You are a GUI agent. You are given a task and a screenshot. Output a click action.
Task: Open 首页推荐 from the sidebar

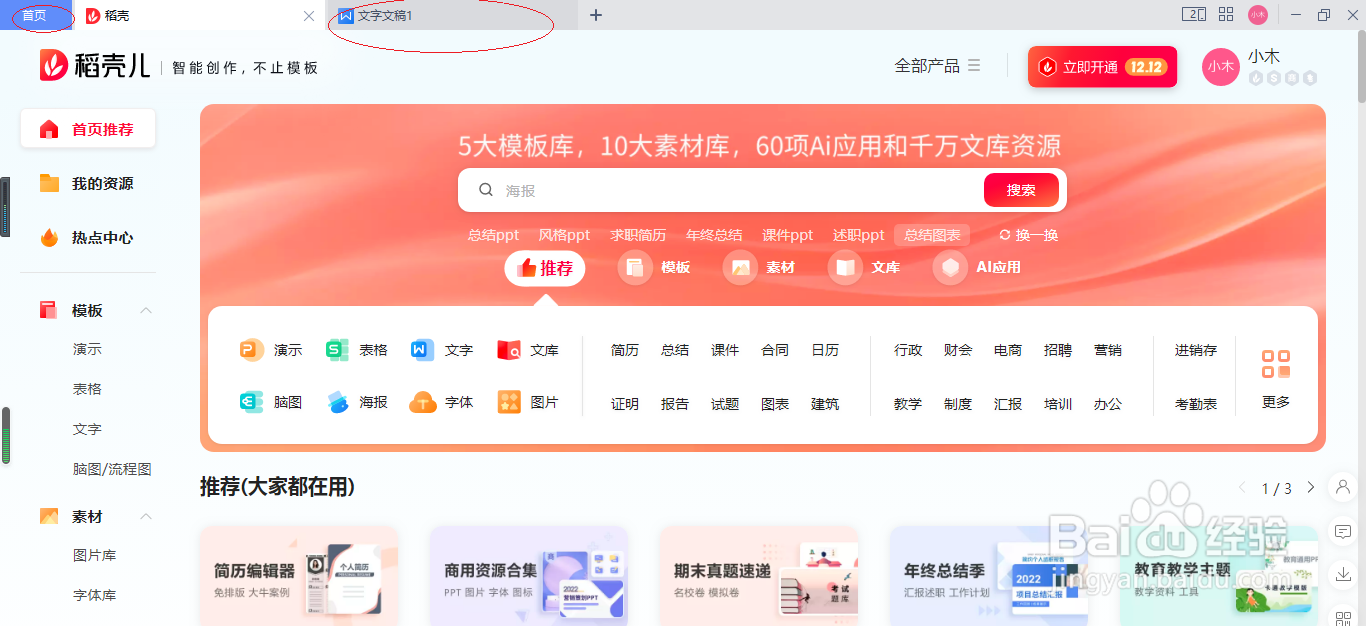88,128
